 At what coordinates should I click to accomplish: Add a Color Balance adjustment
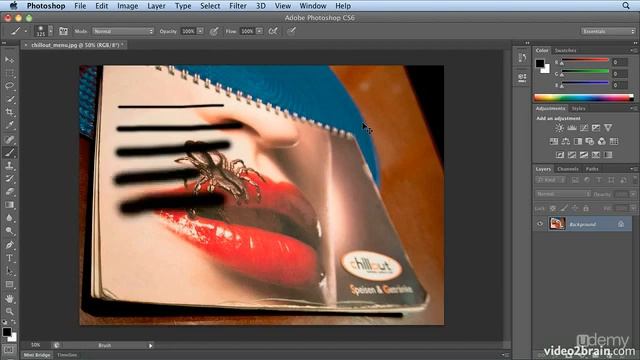[566, 141]
